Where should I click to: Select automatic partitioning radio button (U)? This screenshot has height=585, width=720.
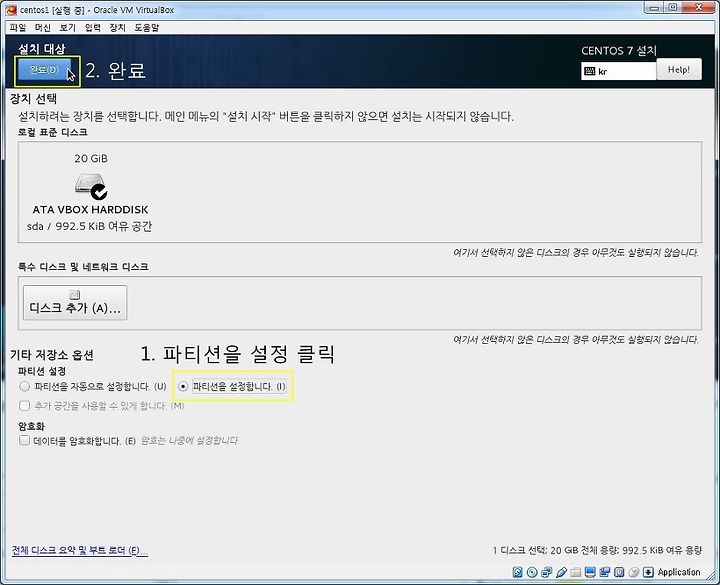click(24, 386)
